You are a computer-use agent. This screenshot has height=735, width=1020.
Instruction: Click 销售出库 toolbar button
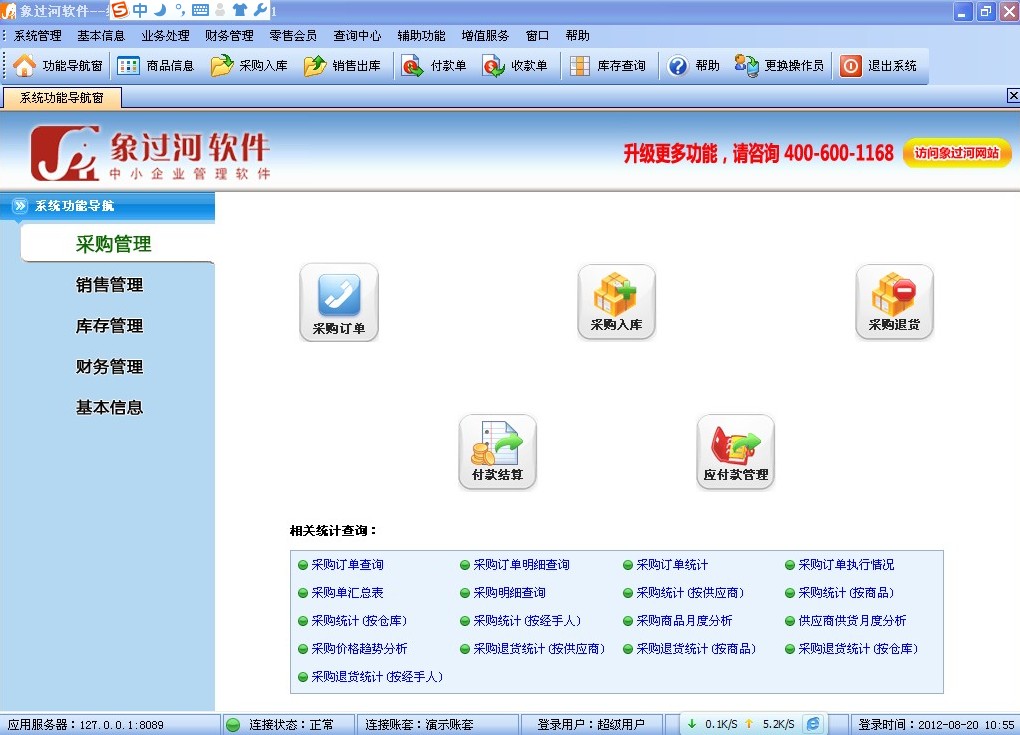pyautogui.click(x=343, y=66)
